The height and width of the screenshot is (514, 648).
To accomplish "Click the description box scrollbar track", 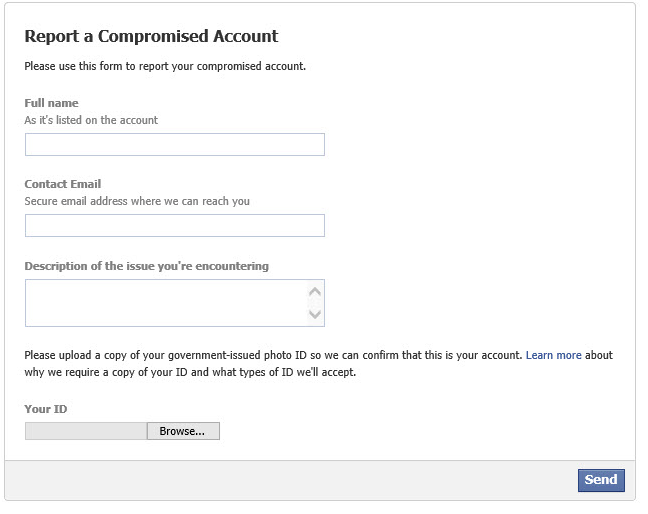I will (x=316, y=303).
